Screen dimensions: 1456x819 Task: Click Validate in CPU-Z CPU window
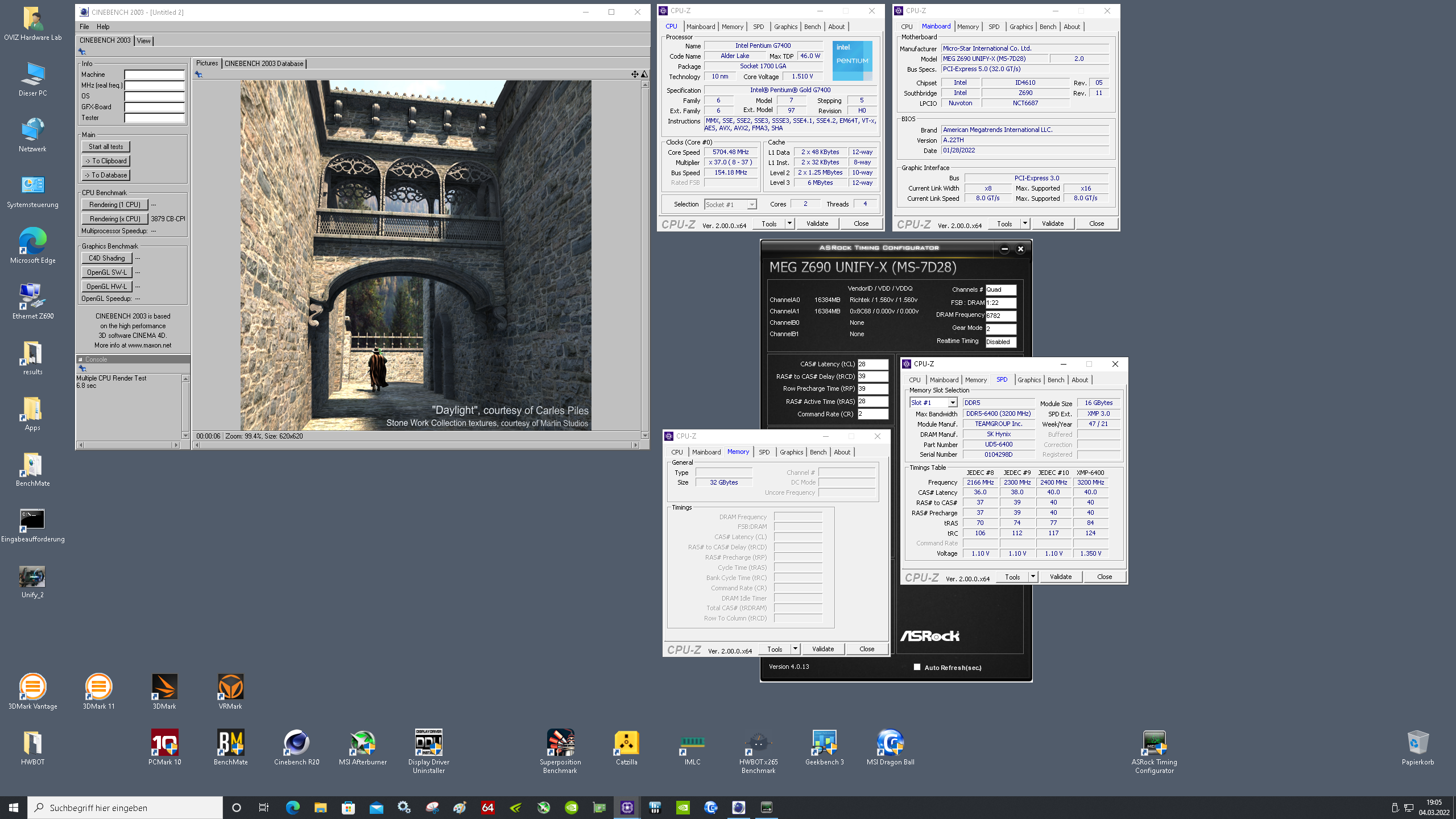click(x=817, y=224)
